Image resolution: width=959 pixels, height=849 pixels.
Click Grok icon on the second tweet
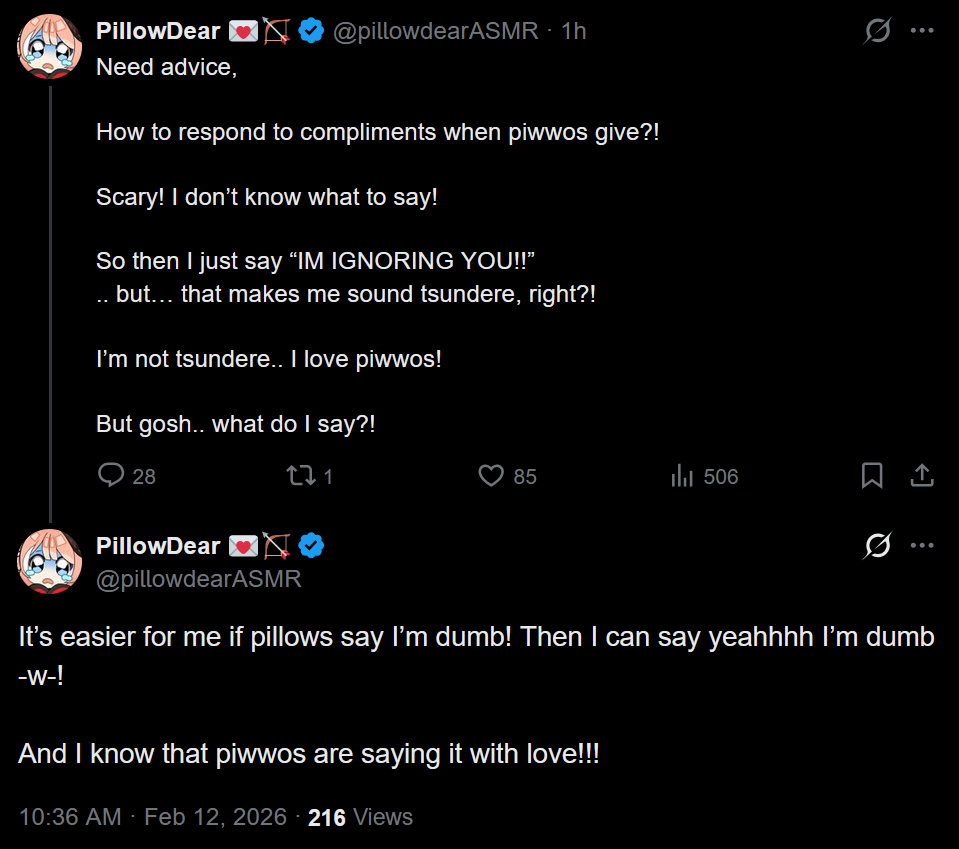(877, 546)
